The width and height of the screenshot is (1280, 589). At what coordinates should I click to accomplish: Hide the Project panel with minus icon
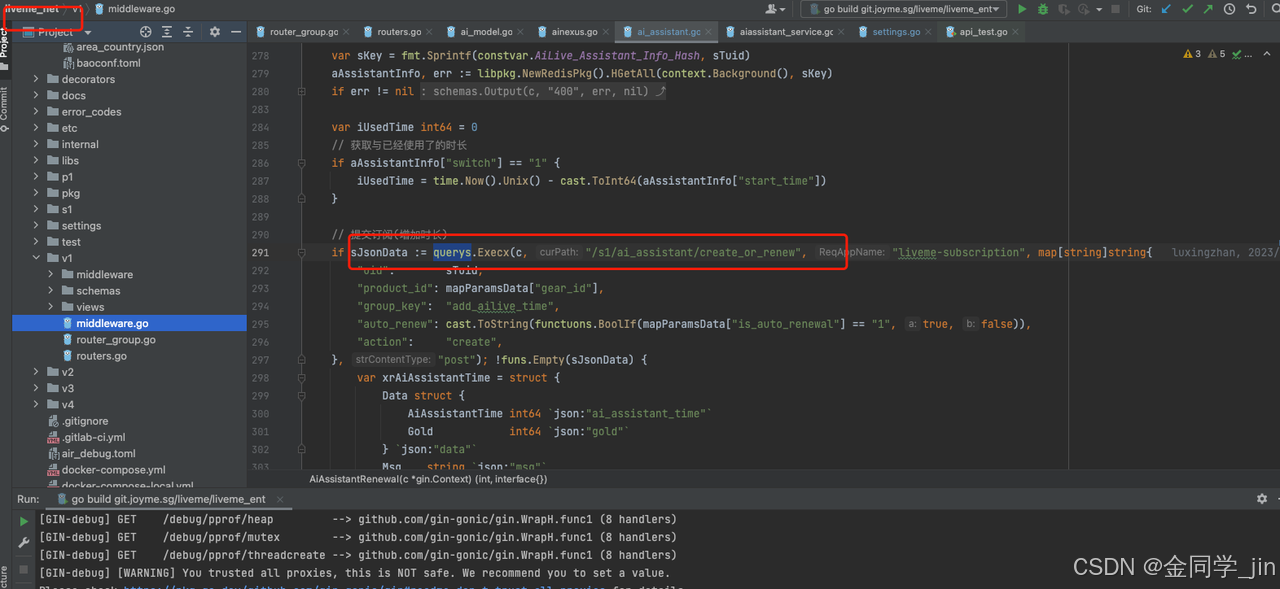point(236,32)
